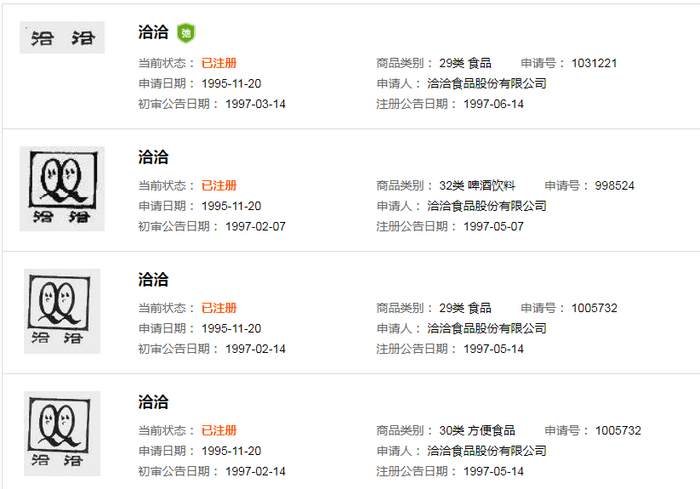Select application number 998524
Viewport: 700px width, 489px height.
coord(614,186)
